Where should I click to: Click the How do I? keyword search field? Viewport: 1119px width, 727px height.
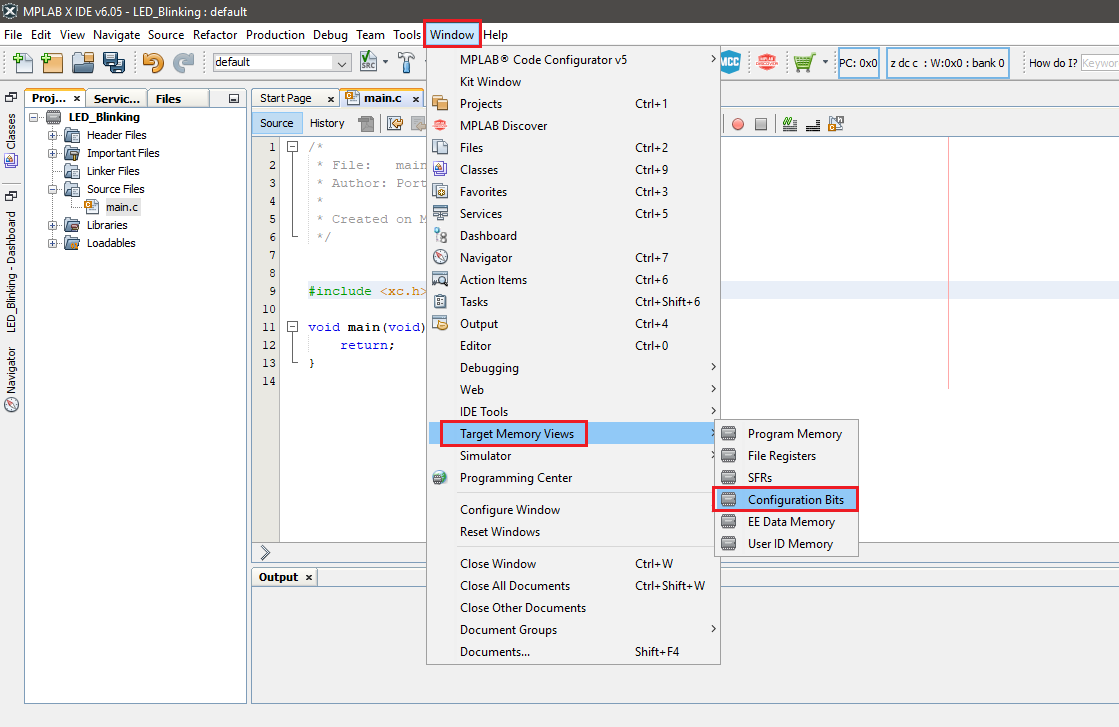1100,63
